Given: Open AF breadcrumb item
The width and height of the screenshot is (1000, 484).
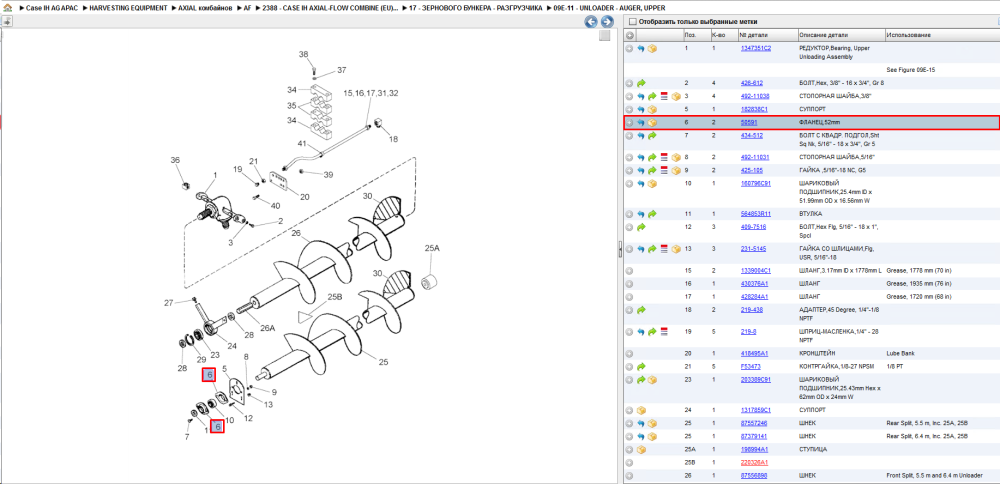Looking at the screenshot, I should [247, 8].
